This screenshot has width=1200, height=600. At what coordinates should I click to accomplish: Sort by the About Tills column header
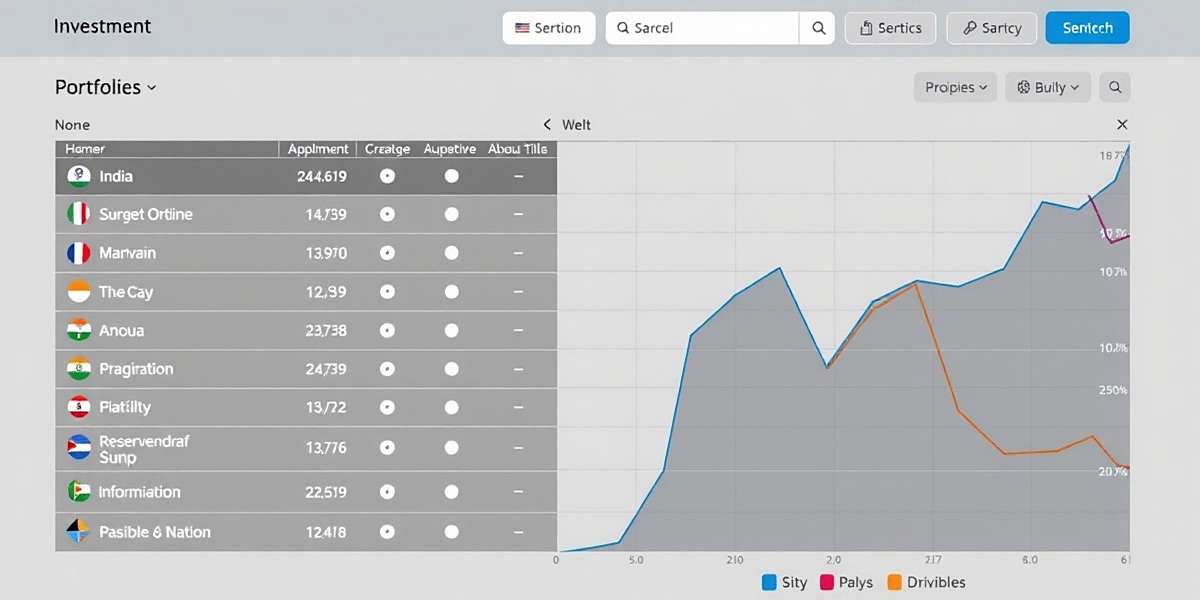518,149
